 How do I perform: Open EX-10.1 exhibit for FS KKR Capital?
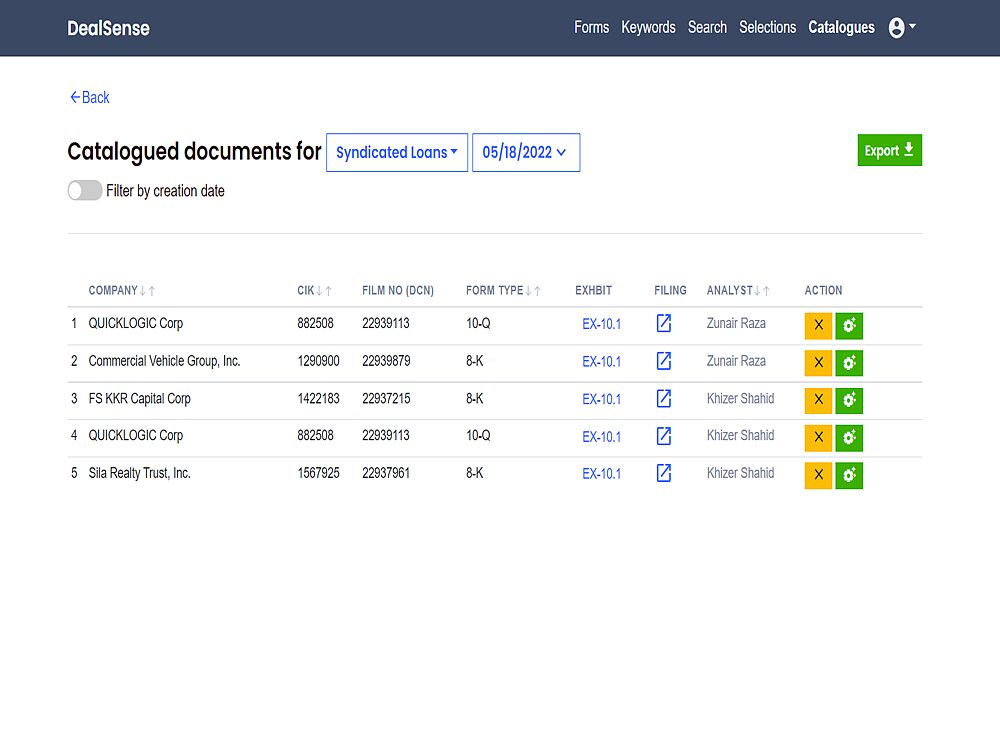pos(601,399)
